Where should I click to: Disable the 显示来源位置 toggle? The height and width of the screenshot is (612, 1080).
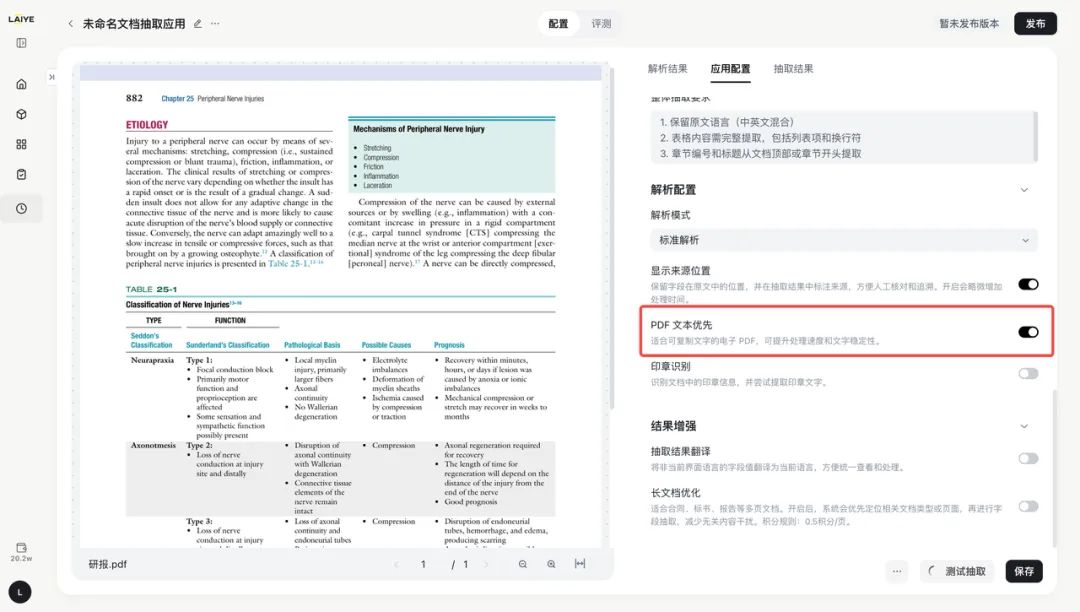[x=1028, y=284]
